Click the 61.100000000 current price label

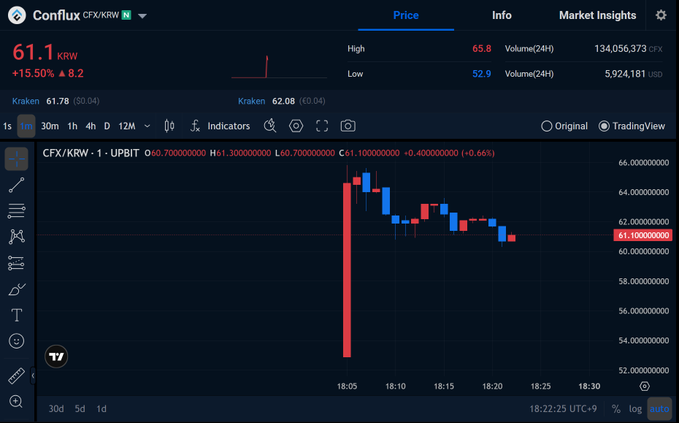pyautogui.click(x=643, y=235)
